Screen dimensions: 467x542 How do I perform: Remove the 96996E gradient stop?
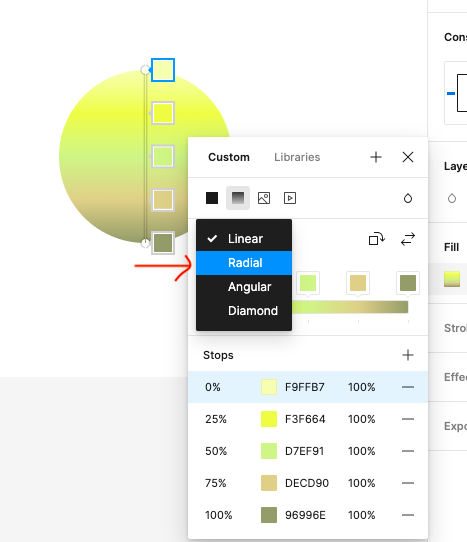pos(408,515)
